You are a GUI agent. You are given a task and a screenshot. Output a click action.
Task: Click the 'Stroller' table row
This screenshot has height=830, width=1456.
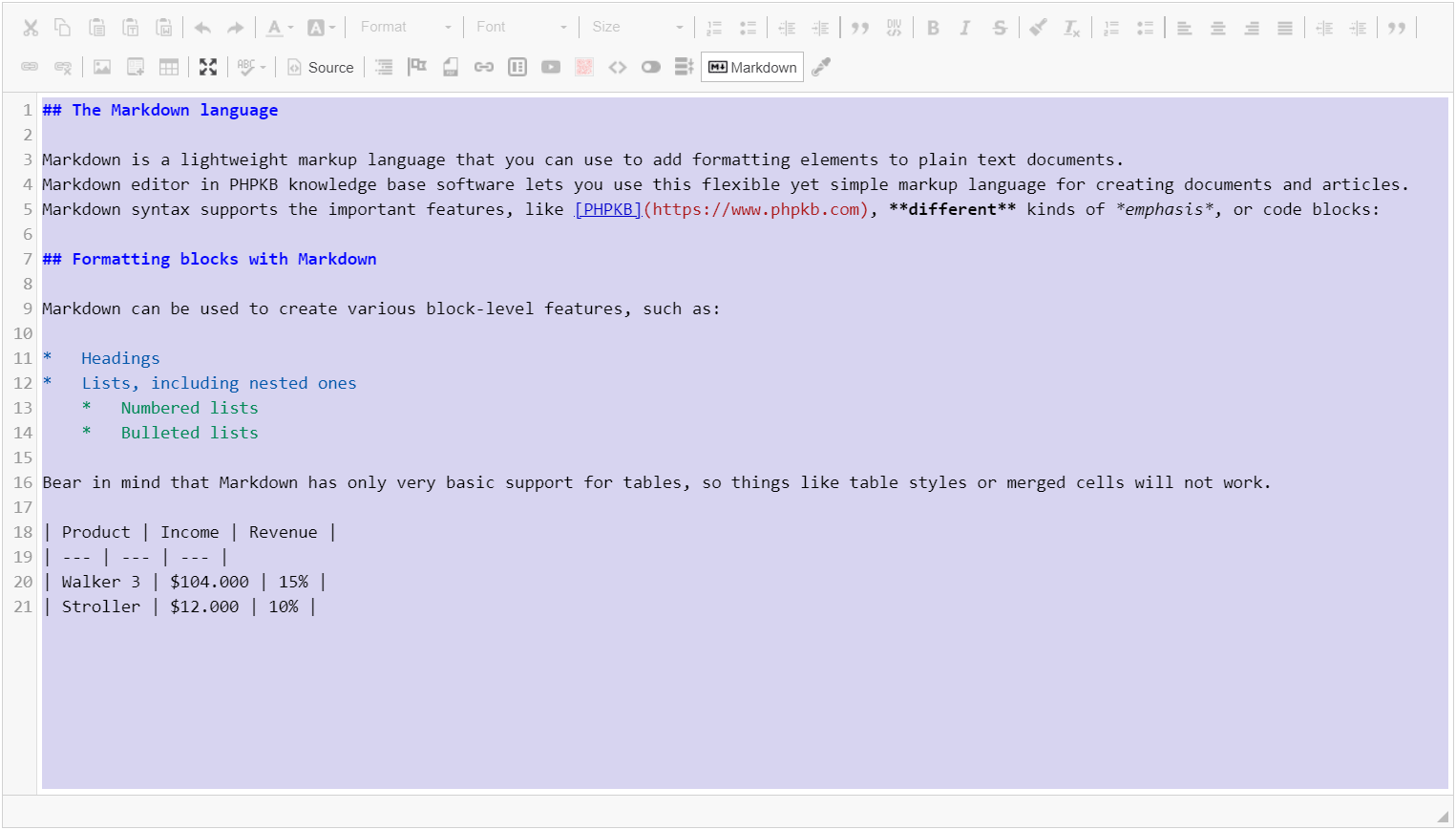point(179,607)
